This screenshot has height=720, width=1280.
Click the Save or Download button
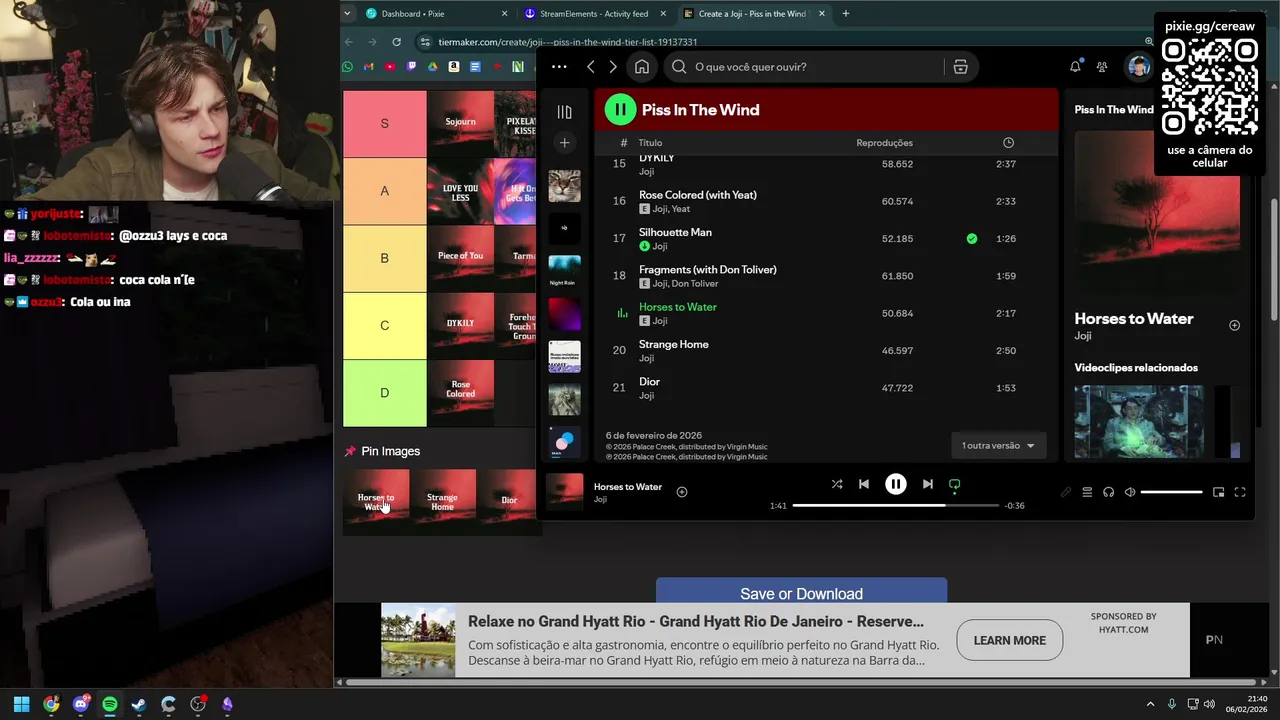(801, 594)
